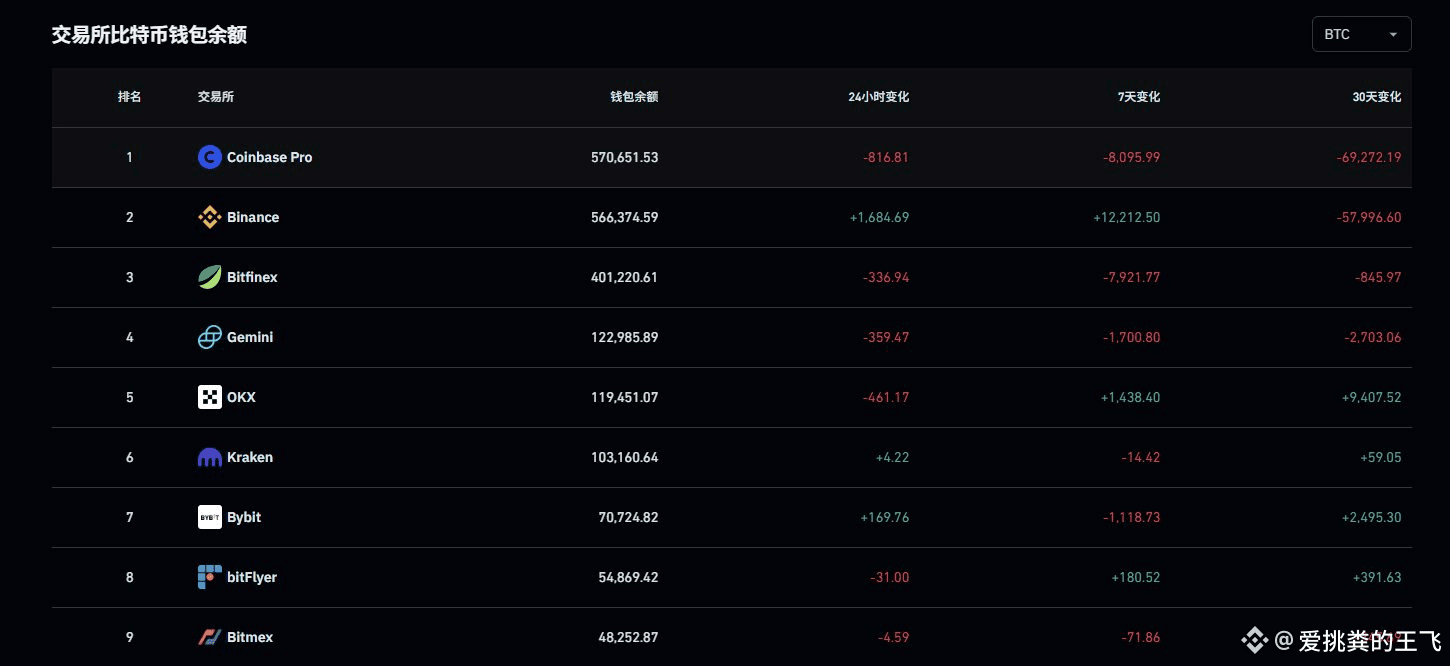The height and width of the screenshot is (666, 1450).
Task: Open the BTC currency dropdown
Action: click(1361, 34)
